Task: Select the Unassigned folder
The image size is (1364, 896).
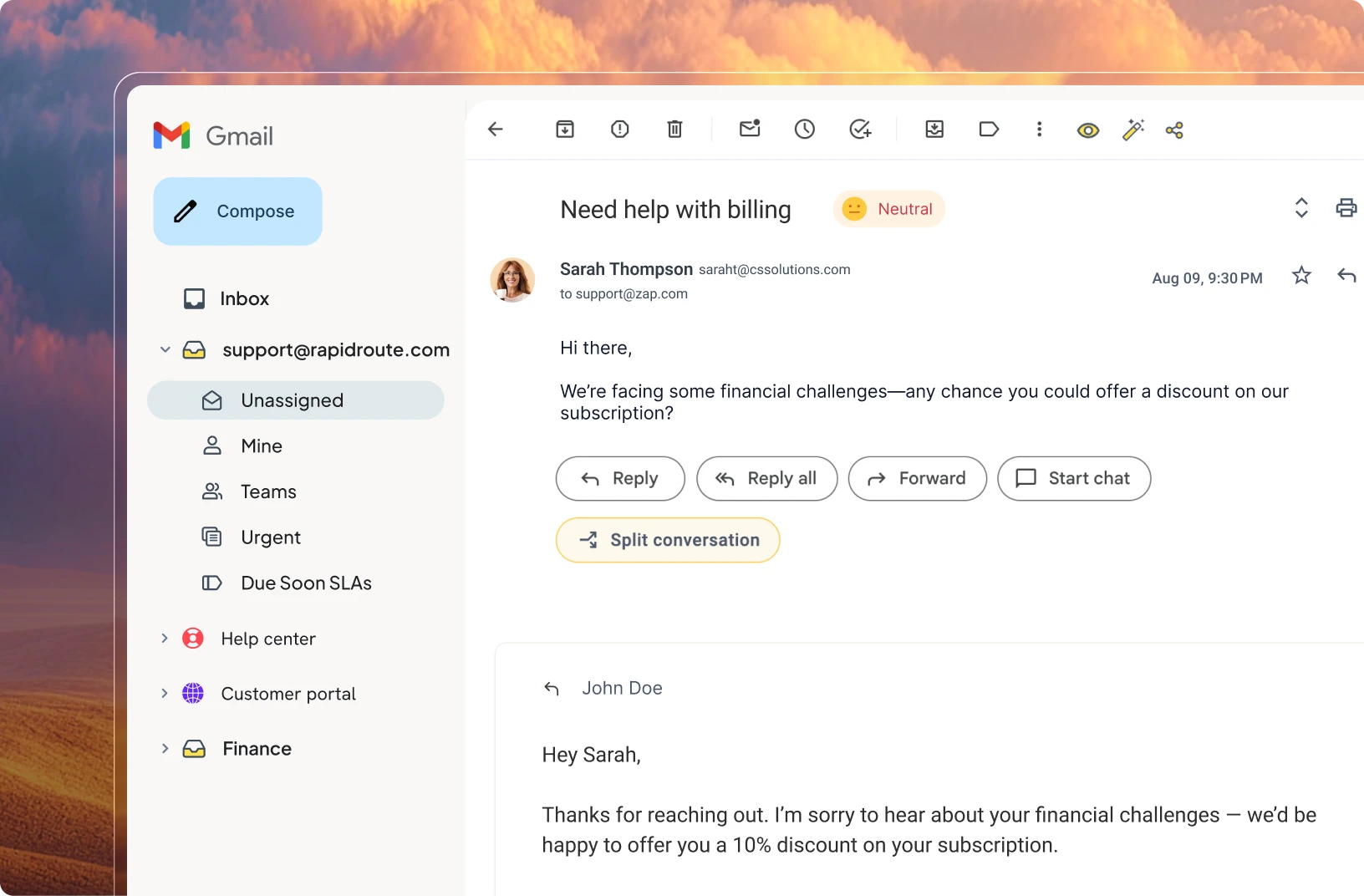Action: 296,400
